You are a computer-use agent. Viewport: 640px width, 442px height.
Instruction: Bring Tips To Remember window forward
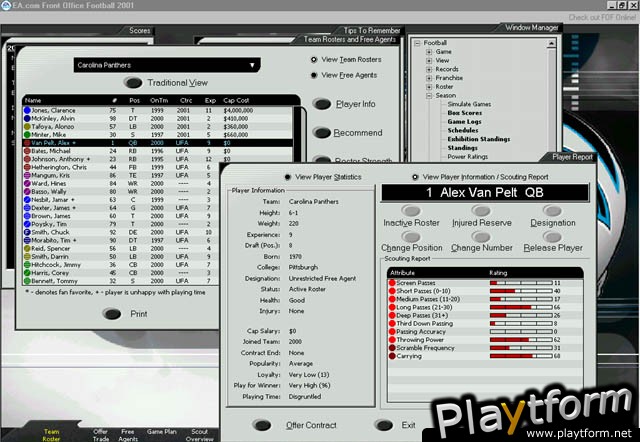point(371,31)
